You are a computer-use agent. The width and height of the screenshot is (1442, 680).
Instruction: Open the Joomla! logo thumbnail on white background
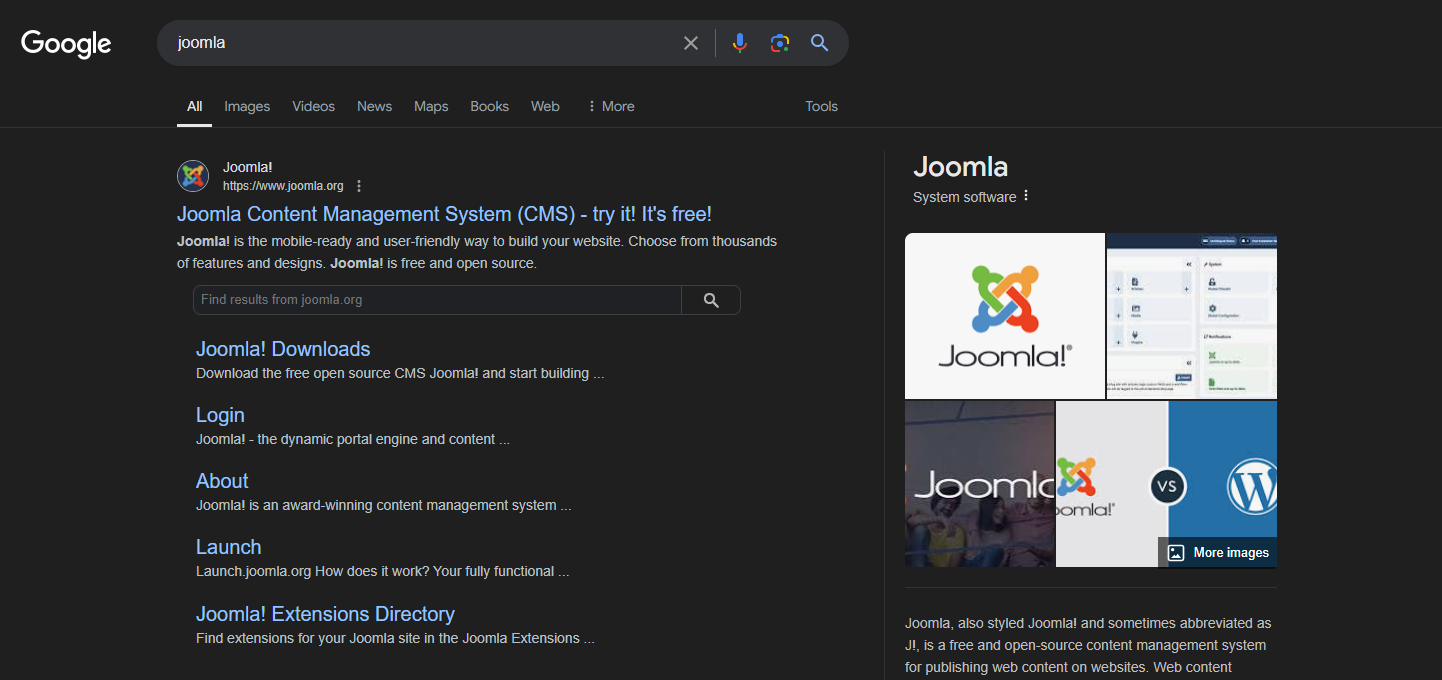pyautogui.click(x=1005, y=316)
